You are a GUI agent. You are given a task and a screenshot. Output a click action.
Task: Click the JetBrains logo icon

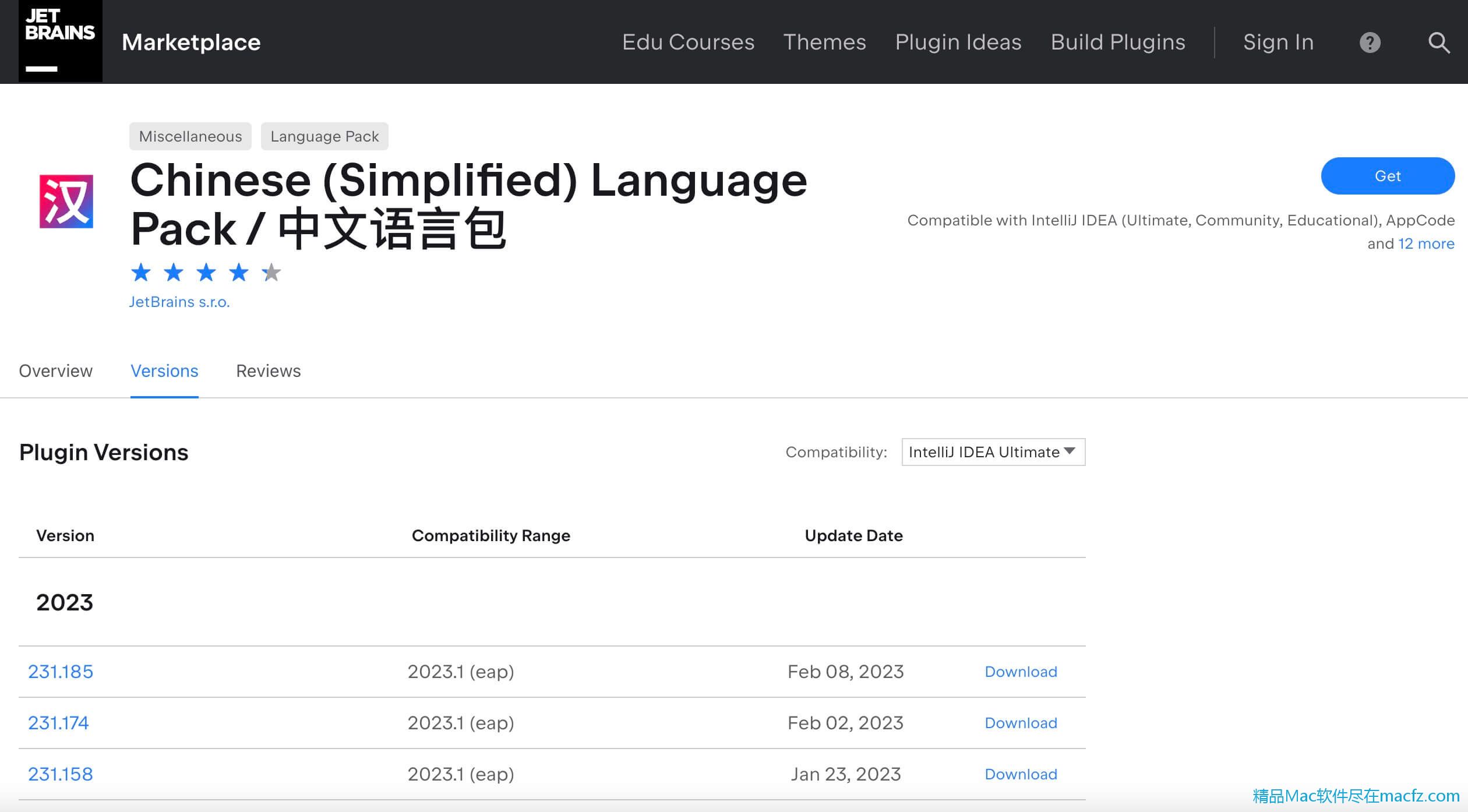pos(61,41)
